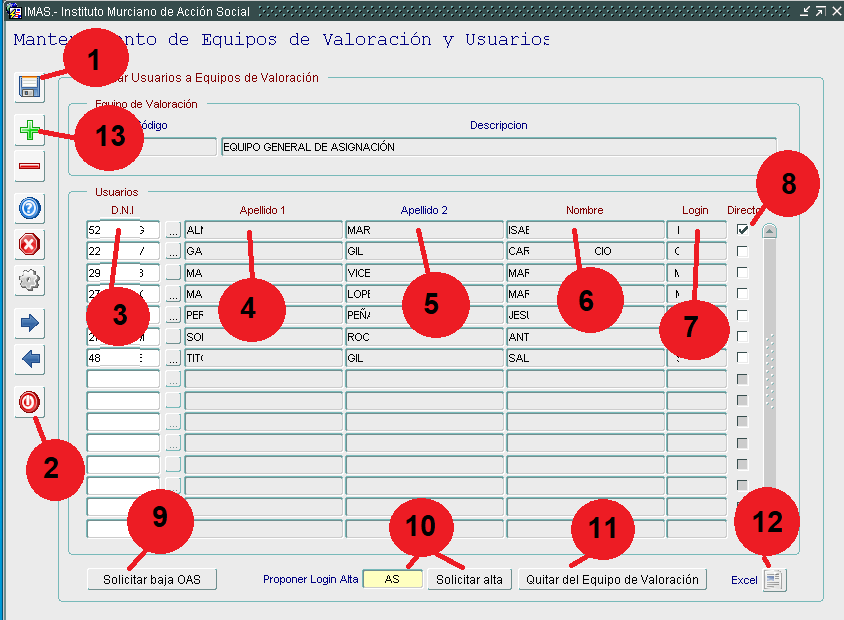Export user list with Excel icon

coord(774,580)
